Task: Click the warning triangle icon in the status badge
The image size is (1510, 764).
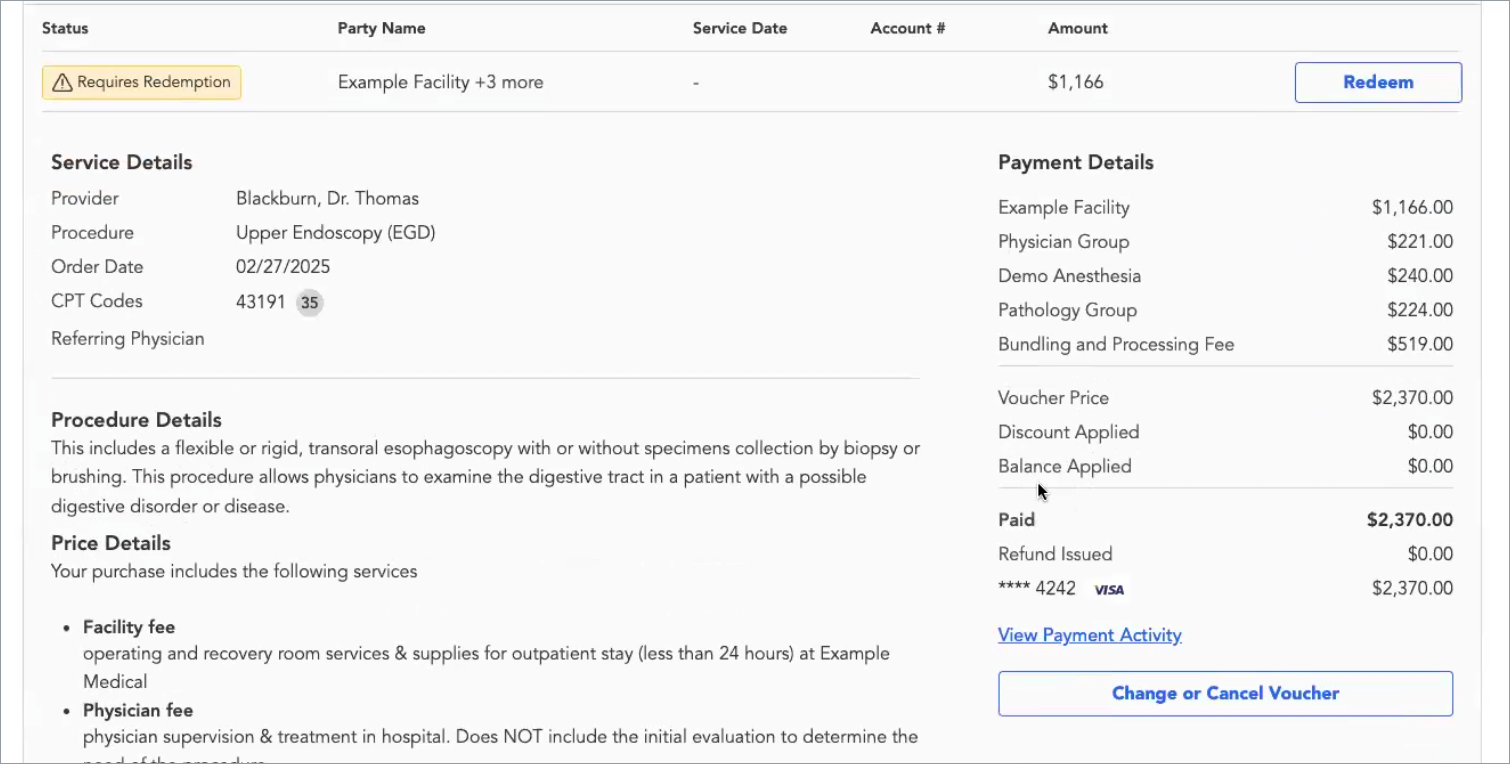Action: click(x=62, y=83)
